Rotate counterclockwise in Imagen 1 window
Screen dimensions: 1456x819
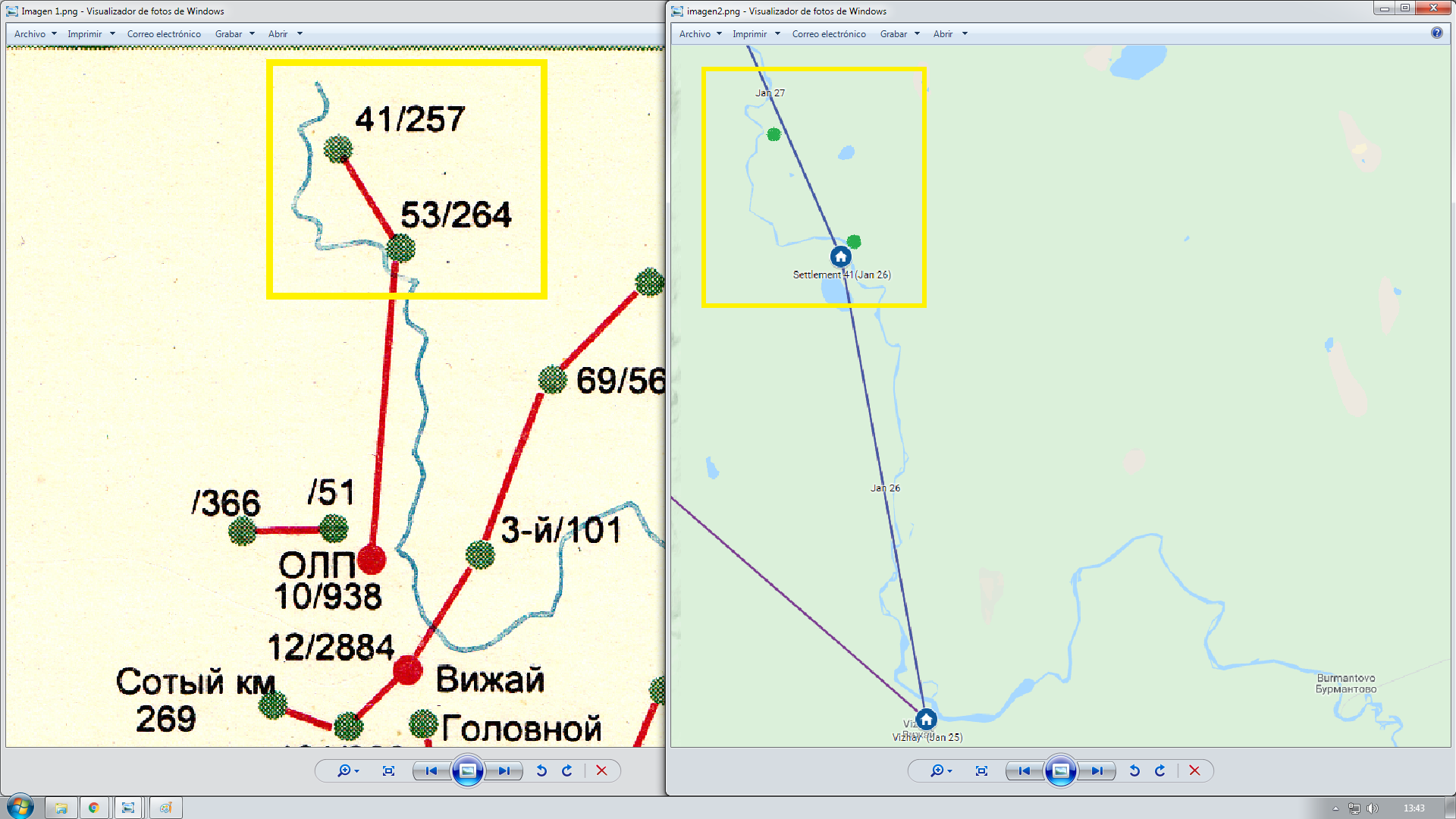point(541,770)
